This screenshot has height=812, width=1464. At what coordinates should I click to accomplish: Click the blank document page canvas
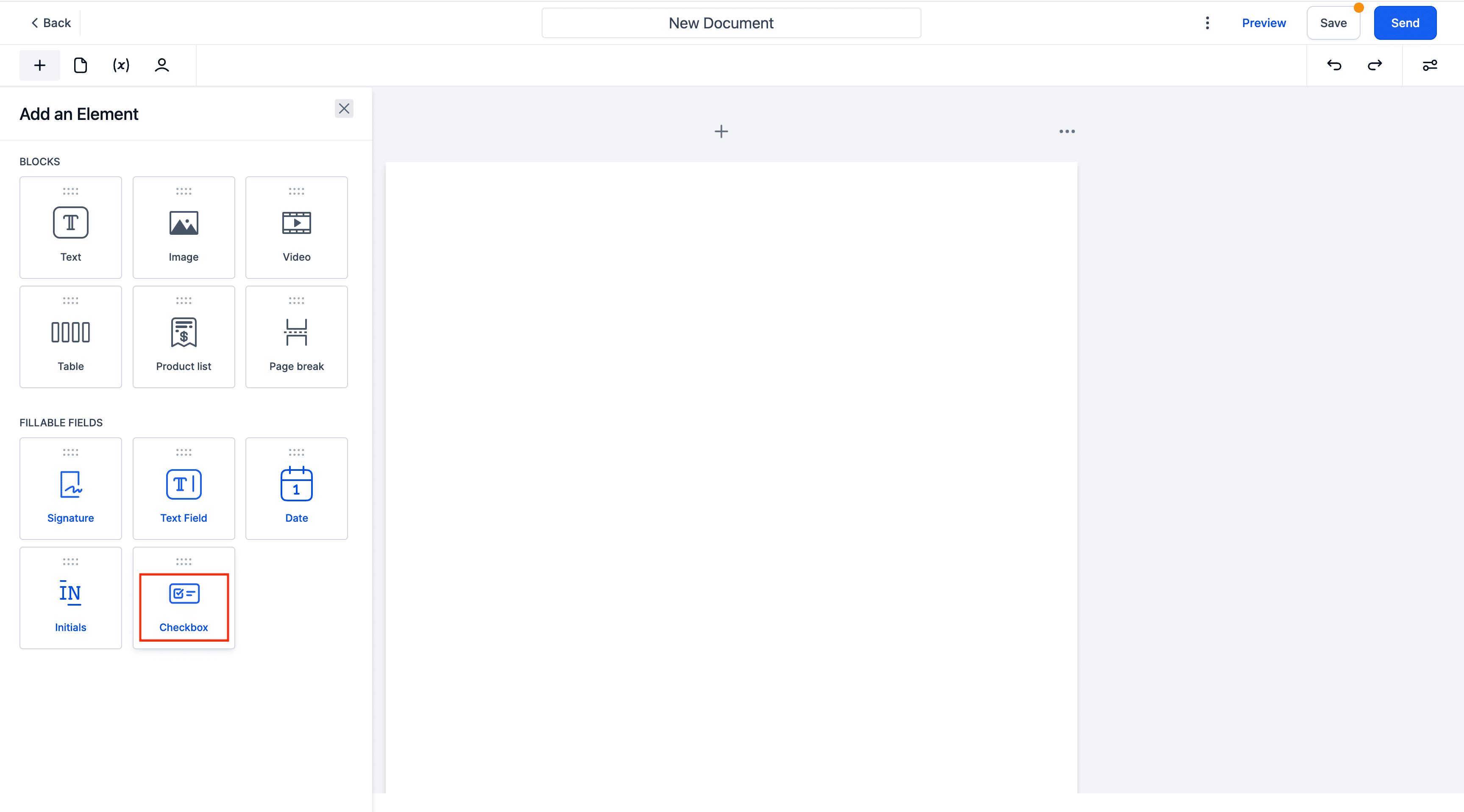[x=732, y=477]
